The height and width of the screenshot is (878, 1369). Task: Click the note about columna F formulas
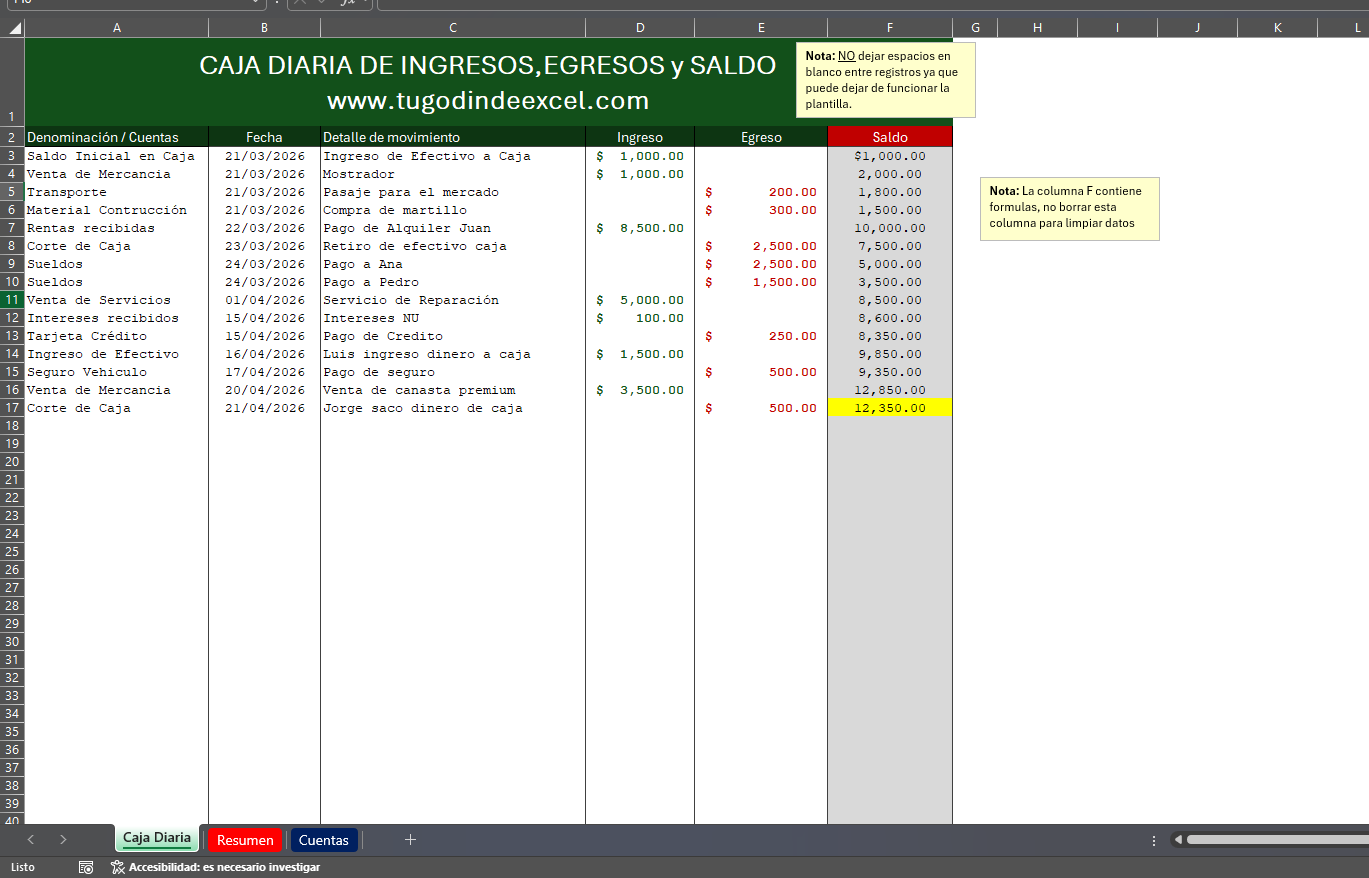[x=1069, y=207]
